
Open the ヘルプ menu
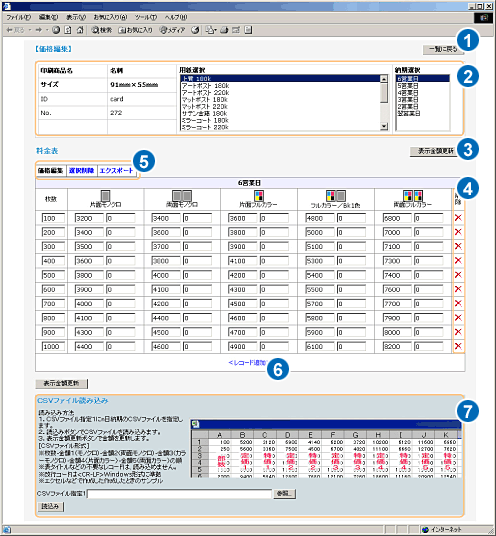click(176, 17)
